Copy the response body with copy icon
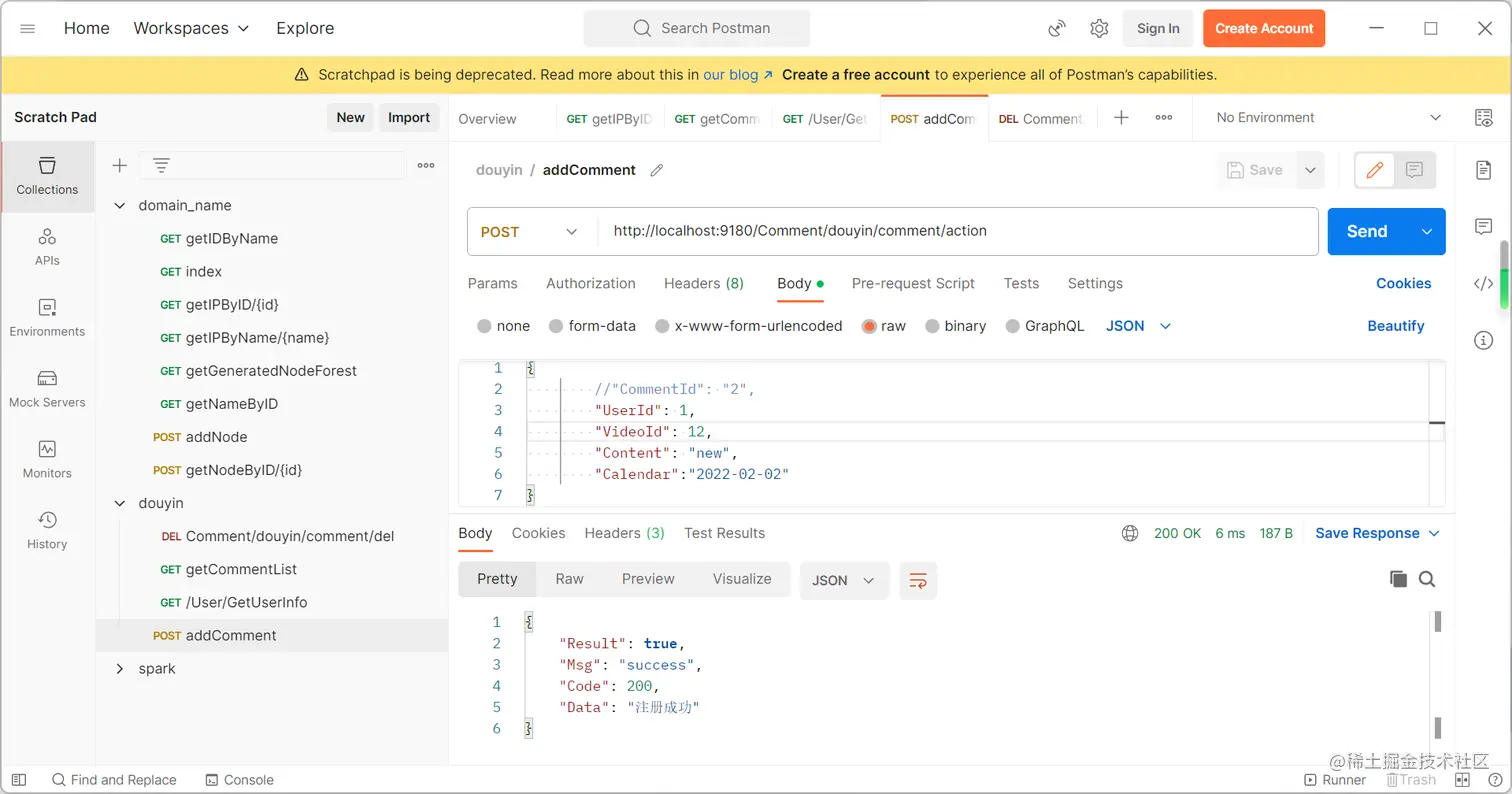1512x794 pixels. coord(1398,579)
